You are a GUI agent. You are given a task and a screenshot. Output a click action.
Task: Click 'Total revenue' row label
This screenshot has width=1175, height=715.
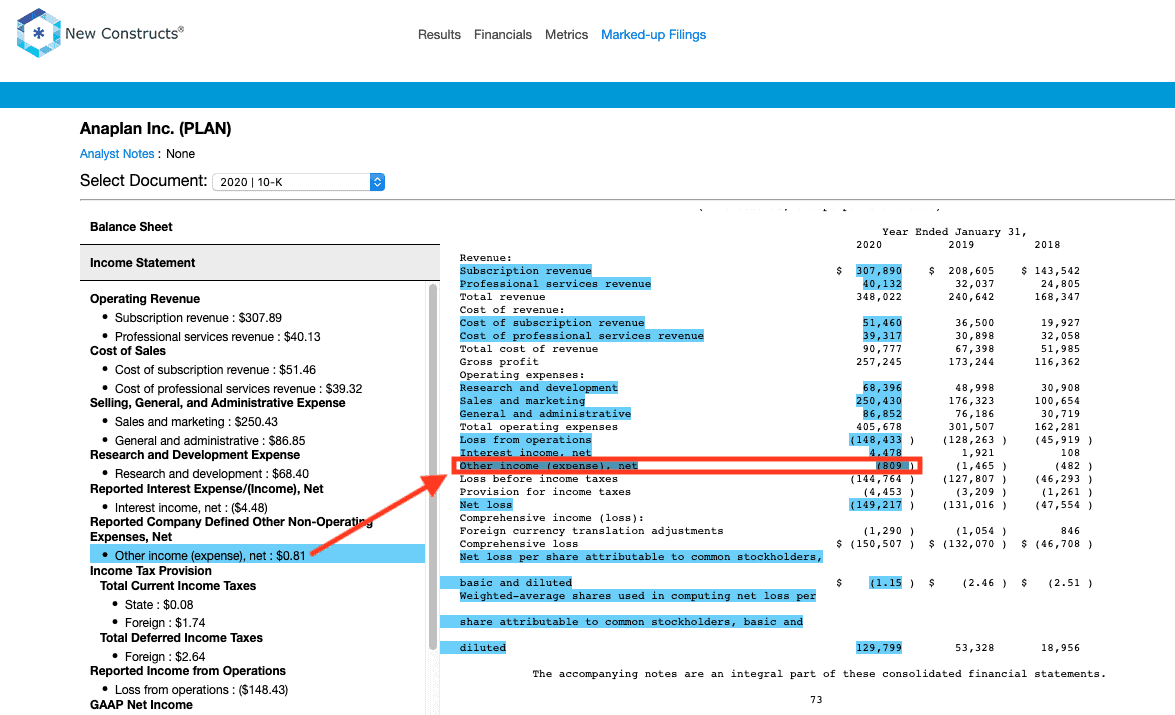(502, 297)
